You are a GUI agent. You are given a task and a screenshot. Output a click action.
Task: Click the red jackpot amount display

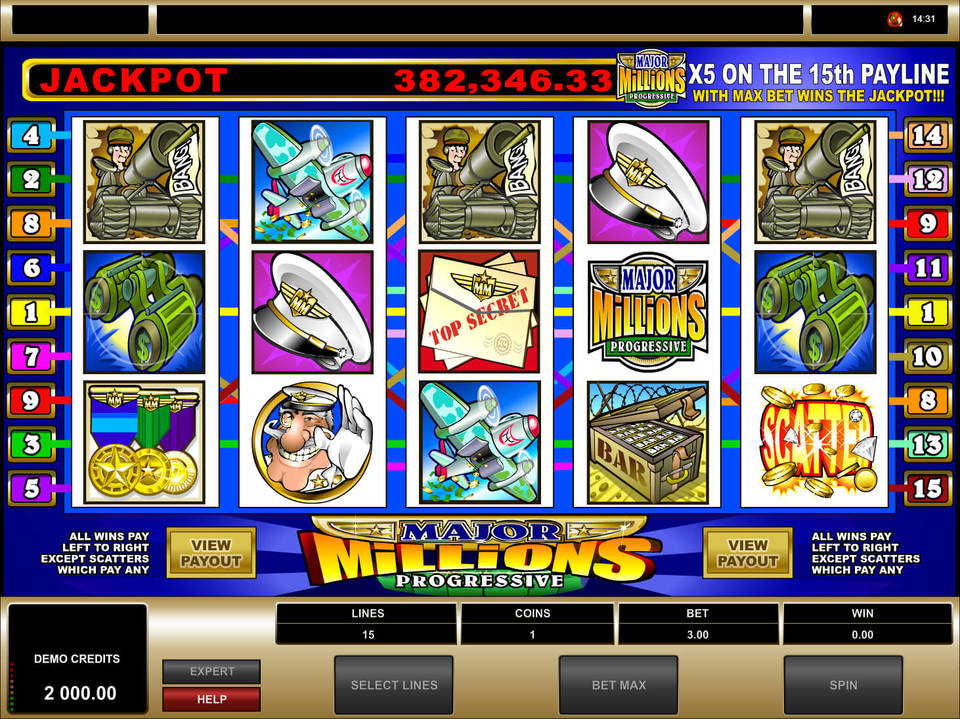(x=503, y=80)
